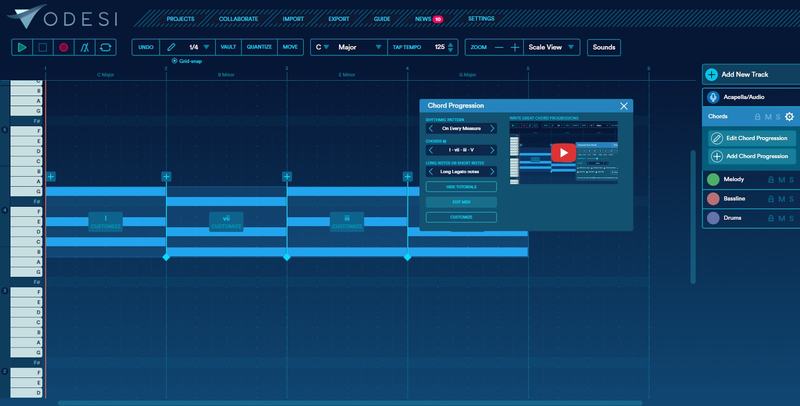Click the Edit Chord Progression button
This screenshot has width=800, height=406.
coord(750,138)
